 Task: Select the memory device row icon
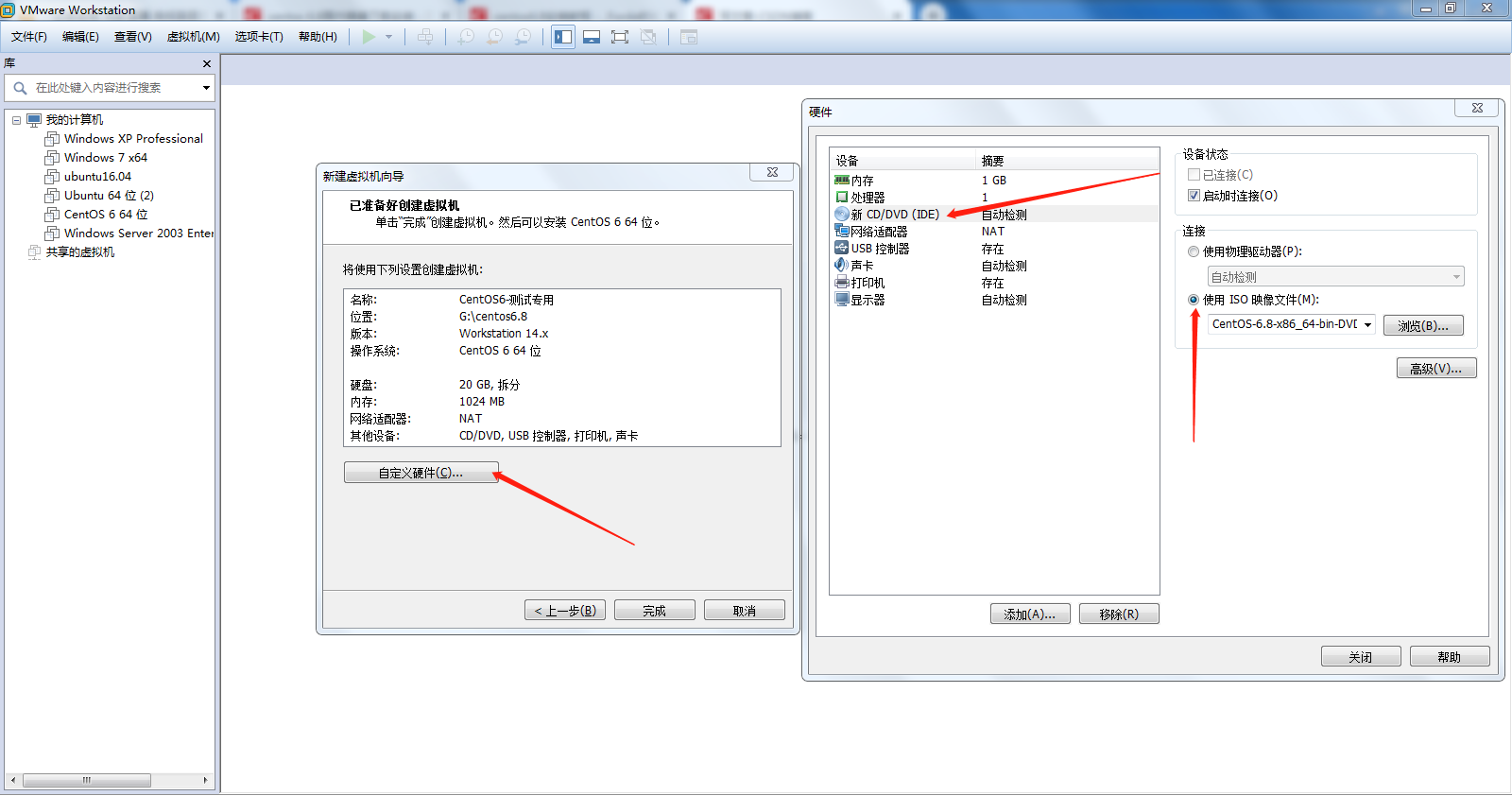click(x=842, y=180)
